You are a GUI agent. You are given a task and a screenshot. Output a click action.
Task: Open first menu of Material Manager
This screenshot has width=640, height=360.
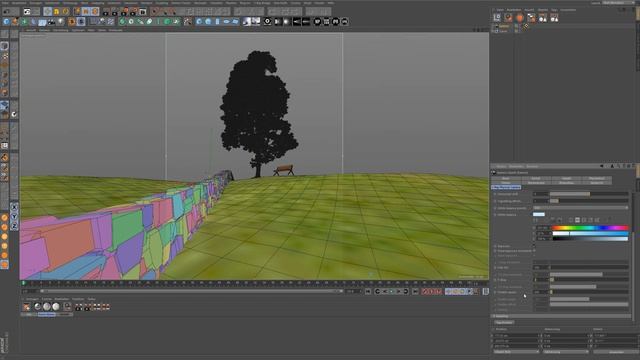[32, 299]
